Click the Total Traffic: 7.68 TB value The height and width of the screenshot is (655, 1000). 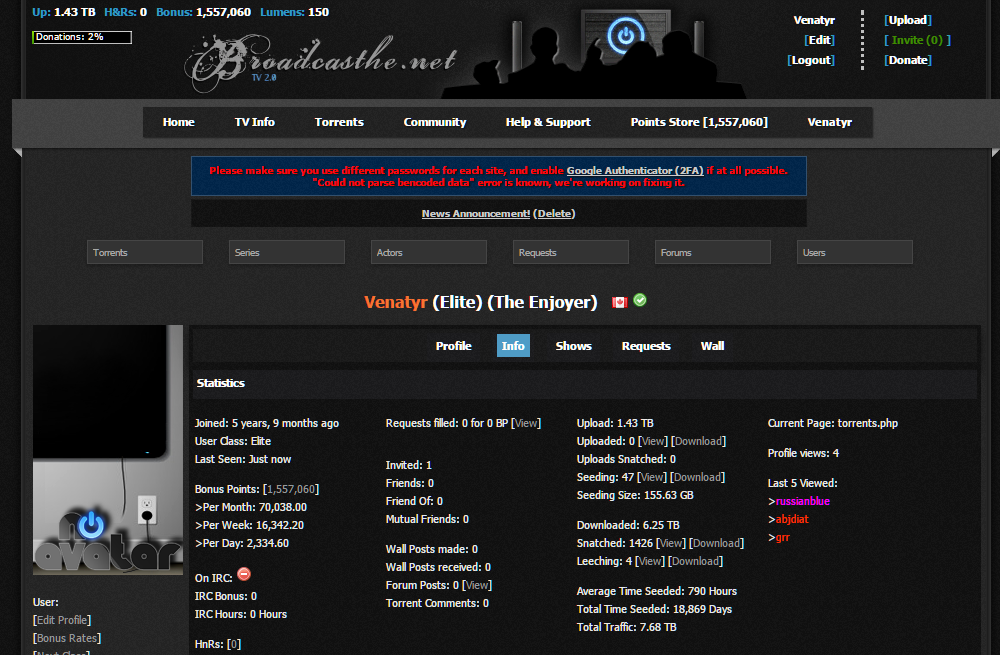(626, 627)
